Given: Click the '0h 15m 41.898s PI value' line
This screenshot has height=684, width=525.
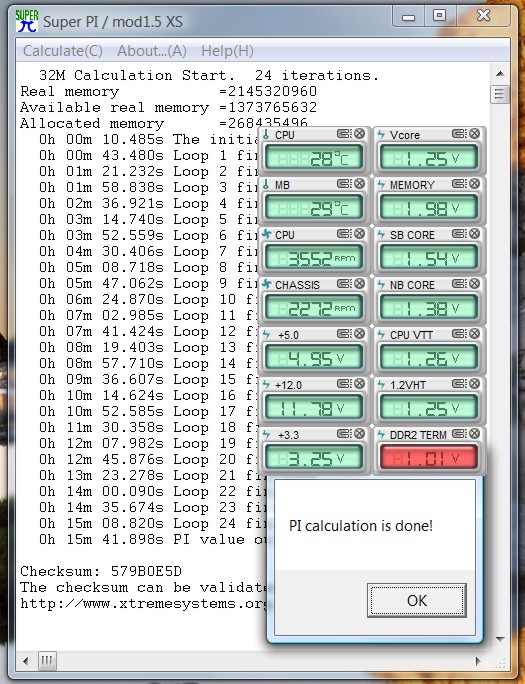Looking at the screenshot, I should click(153, 540).
